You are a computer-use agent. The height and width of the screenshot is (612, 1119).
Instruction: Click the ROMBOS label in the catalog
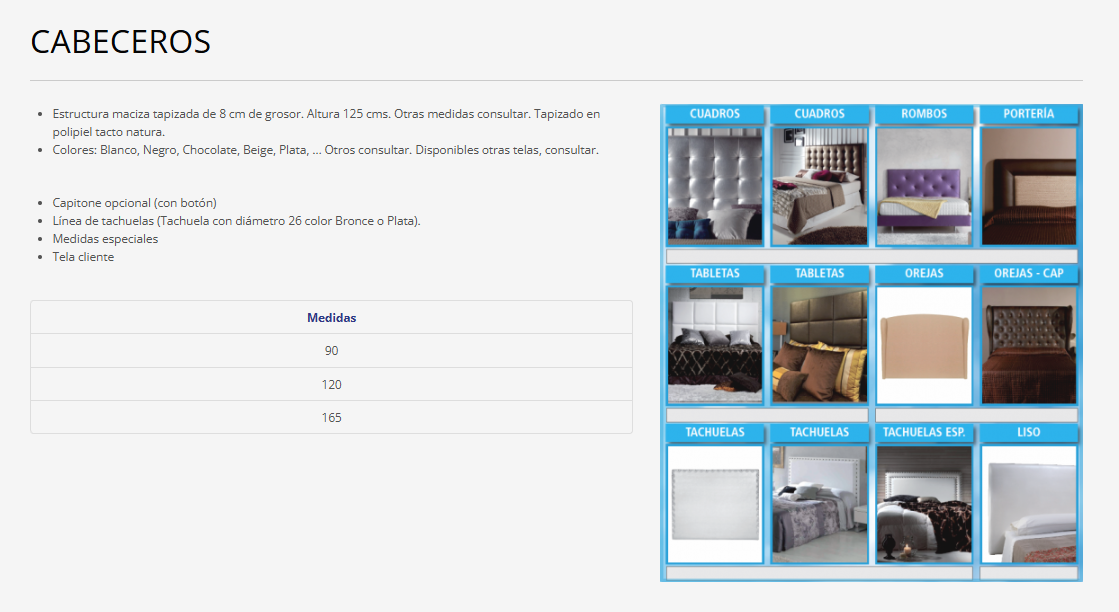pos(924,114)
